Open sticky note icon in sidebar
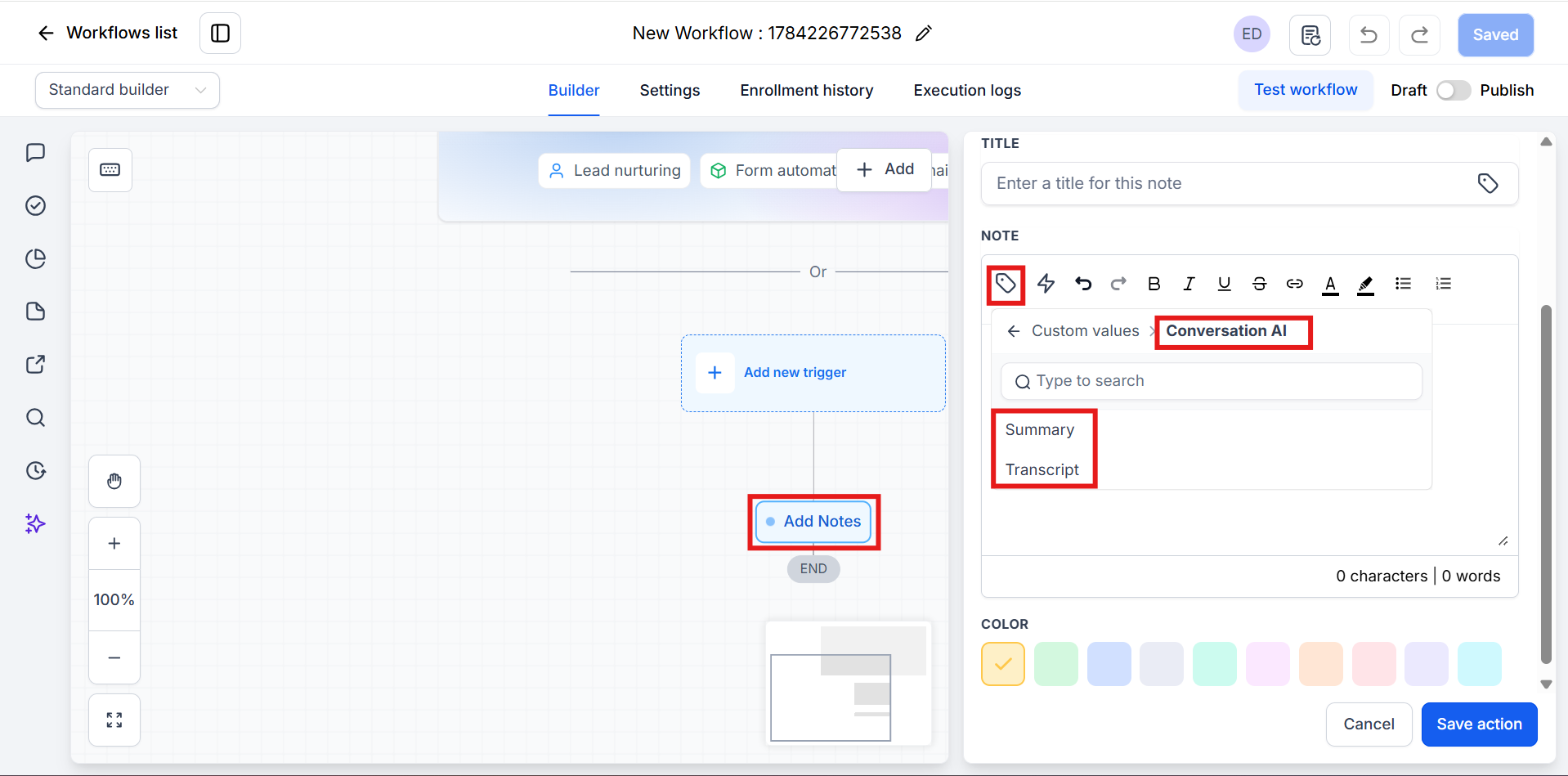Image resolution: width=1568 pixels, height=776 pixels. pos(35,312)
